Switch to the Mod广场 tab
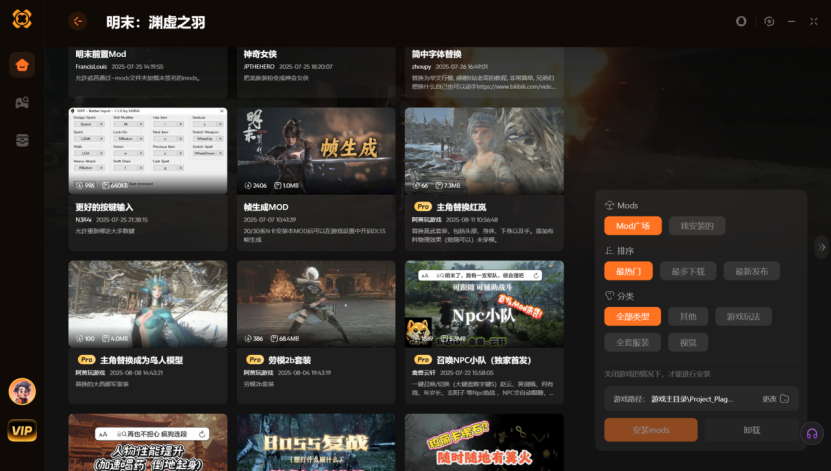The image size is (831, 471). click(633, 226)
